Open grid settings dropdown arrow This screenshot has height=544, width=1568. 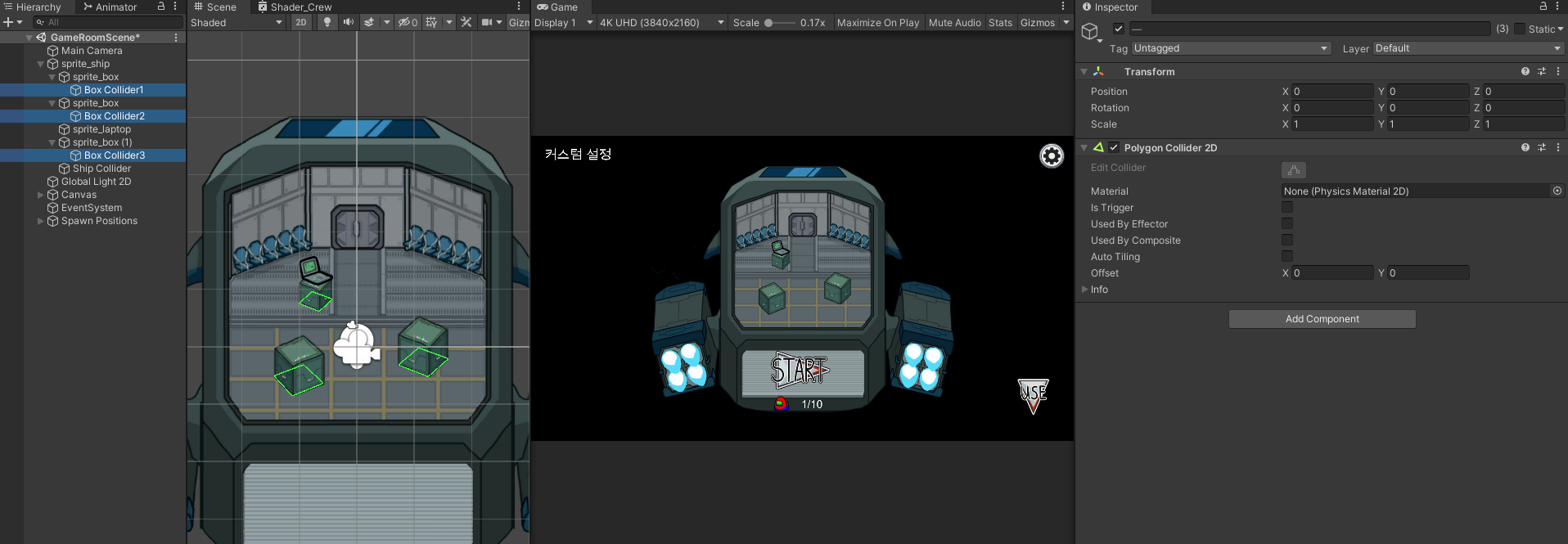tap(449, 23)
